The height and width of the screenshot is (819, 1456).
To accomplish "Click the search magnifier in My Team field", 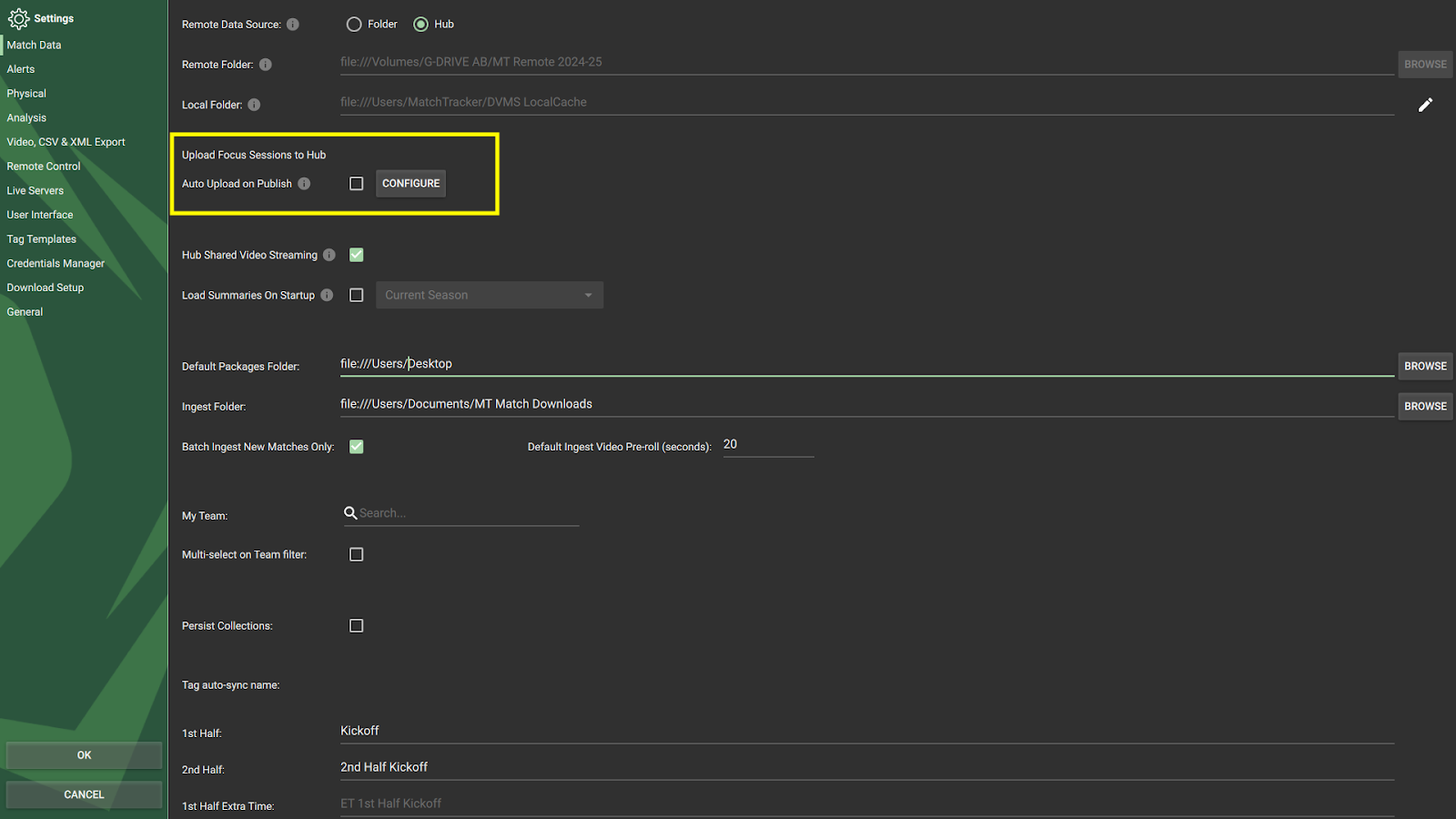I will pyautogui.click(x=350, y=512).
